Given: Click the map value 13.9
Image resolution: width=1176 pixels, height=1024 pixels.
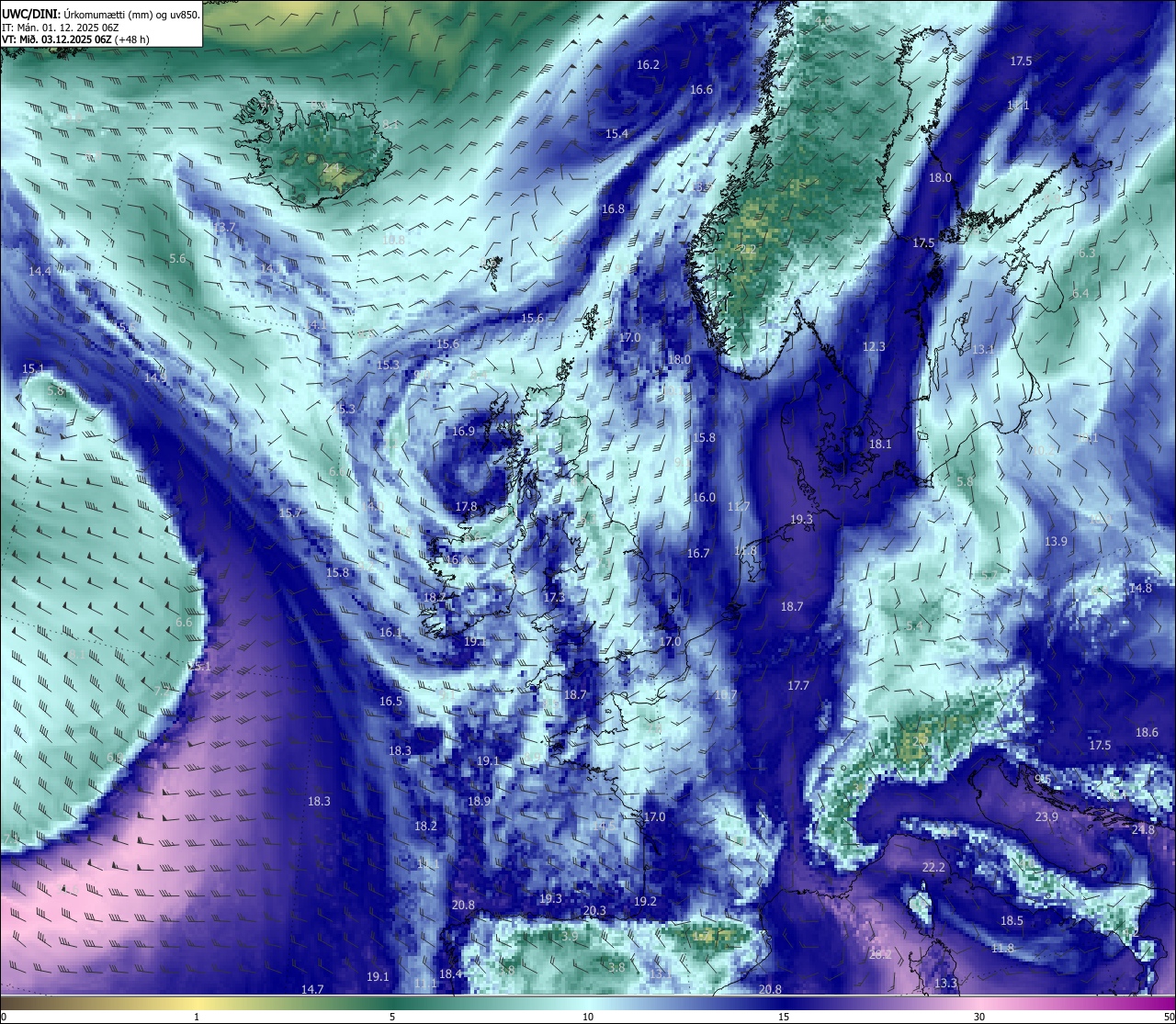Looking at the screenshot, I should (x=1056, y=541).
